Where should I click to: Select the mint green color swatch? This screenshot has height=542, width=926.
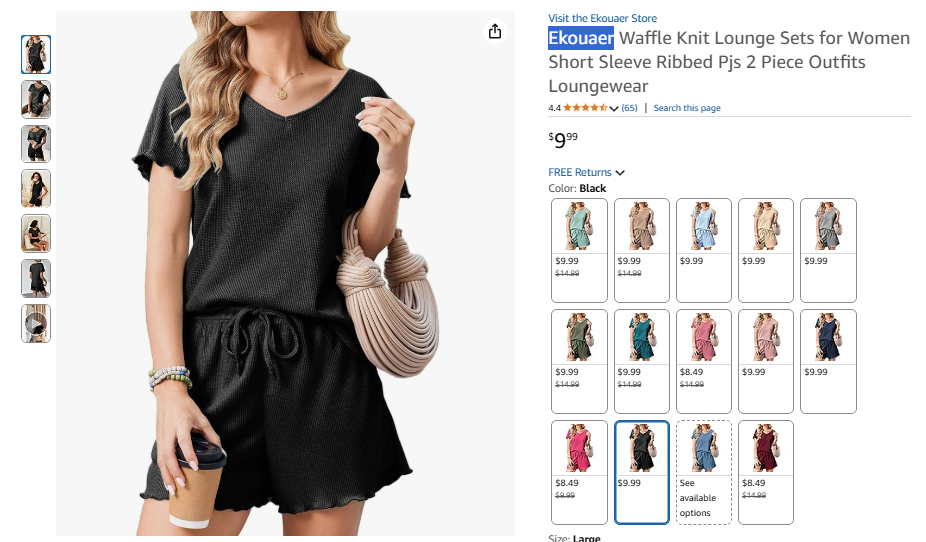coord(579,250)
